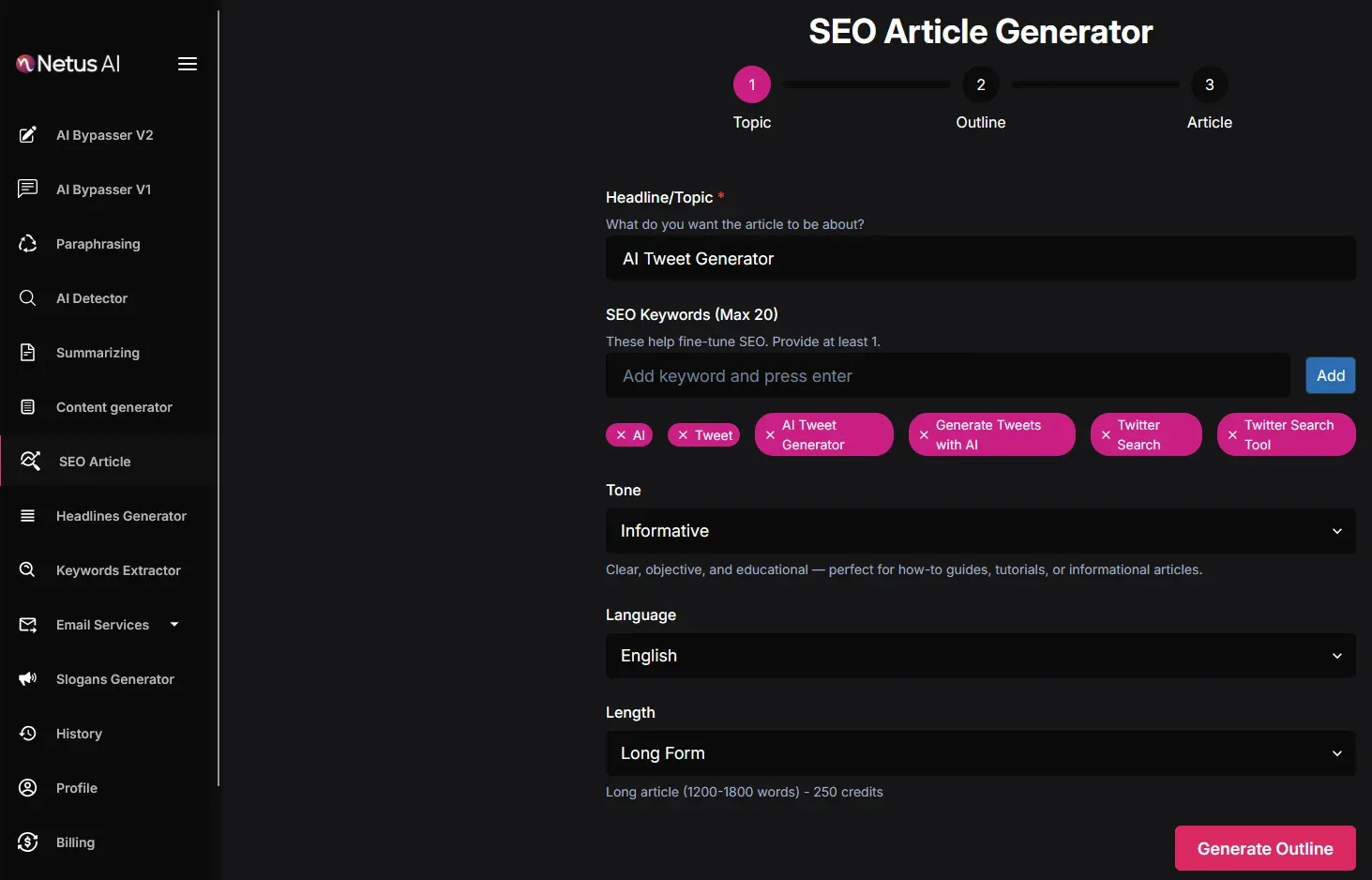Screen dimensions: 1372x880
Task: Open the Slogans Generator
Action: [x=114, y=679]
